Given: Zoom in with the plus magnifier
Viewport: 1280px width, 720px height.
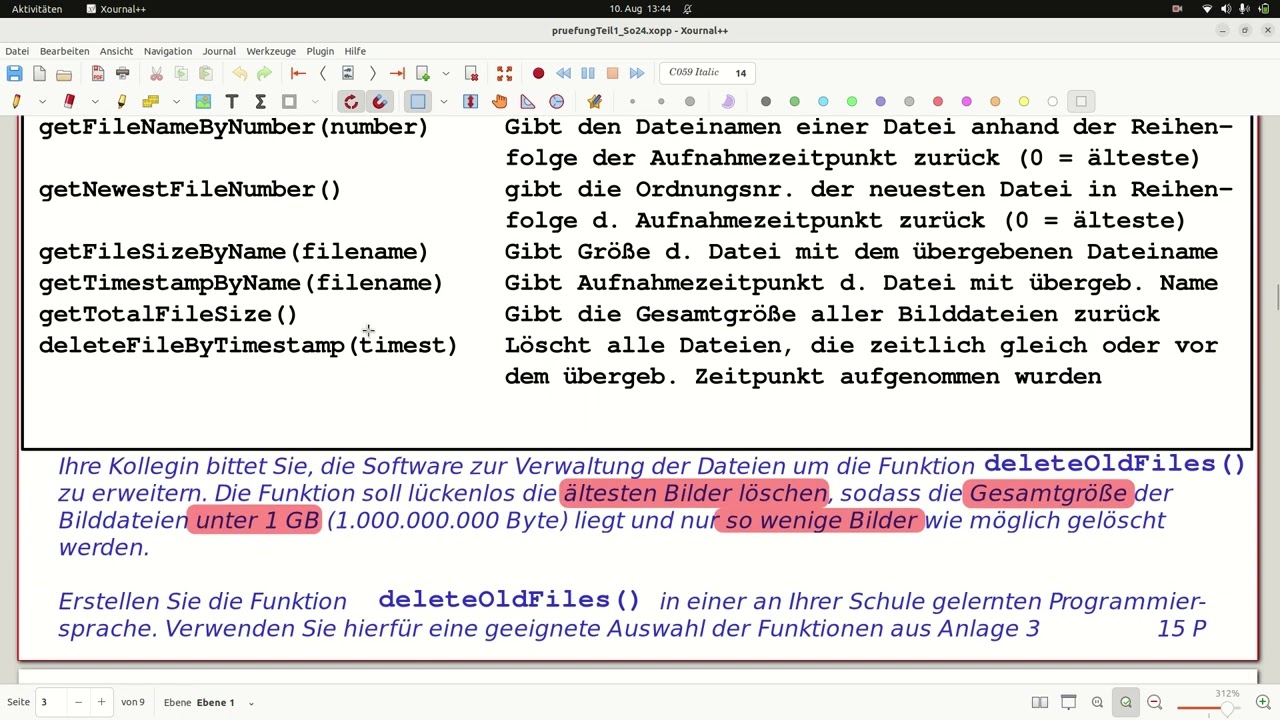Looking at the screenshot, I should [1263, 702].
